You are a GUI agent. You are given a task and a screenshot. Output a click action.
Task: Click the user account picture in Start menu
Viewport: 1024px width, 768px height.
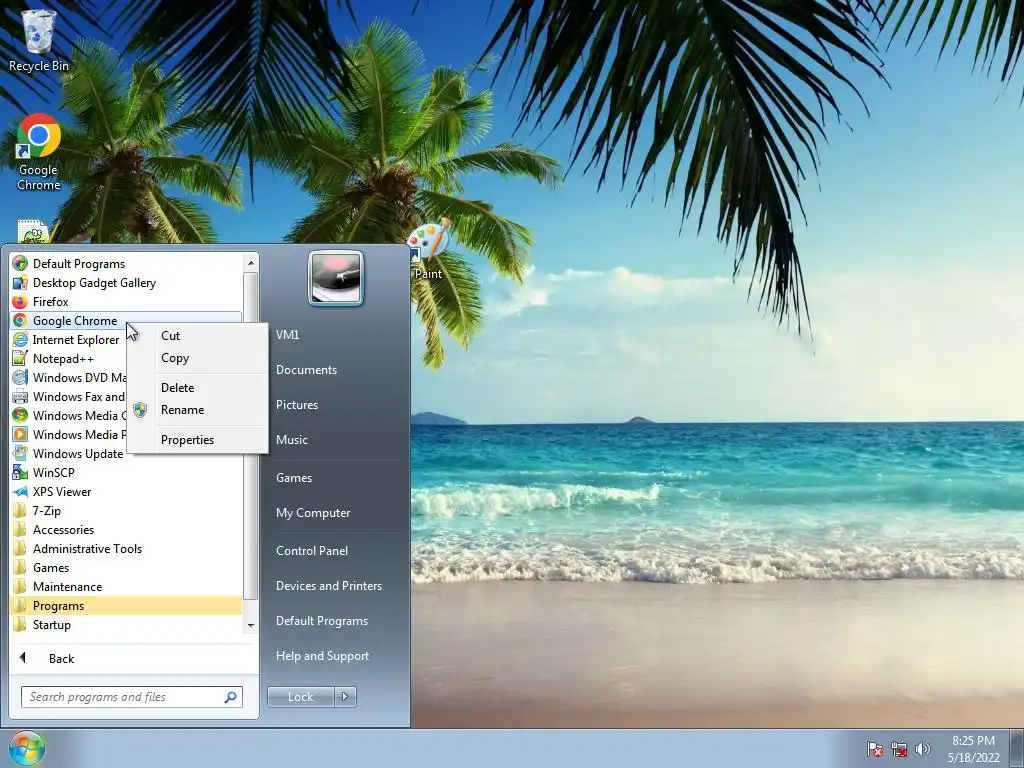point(336,278)
